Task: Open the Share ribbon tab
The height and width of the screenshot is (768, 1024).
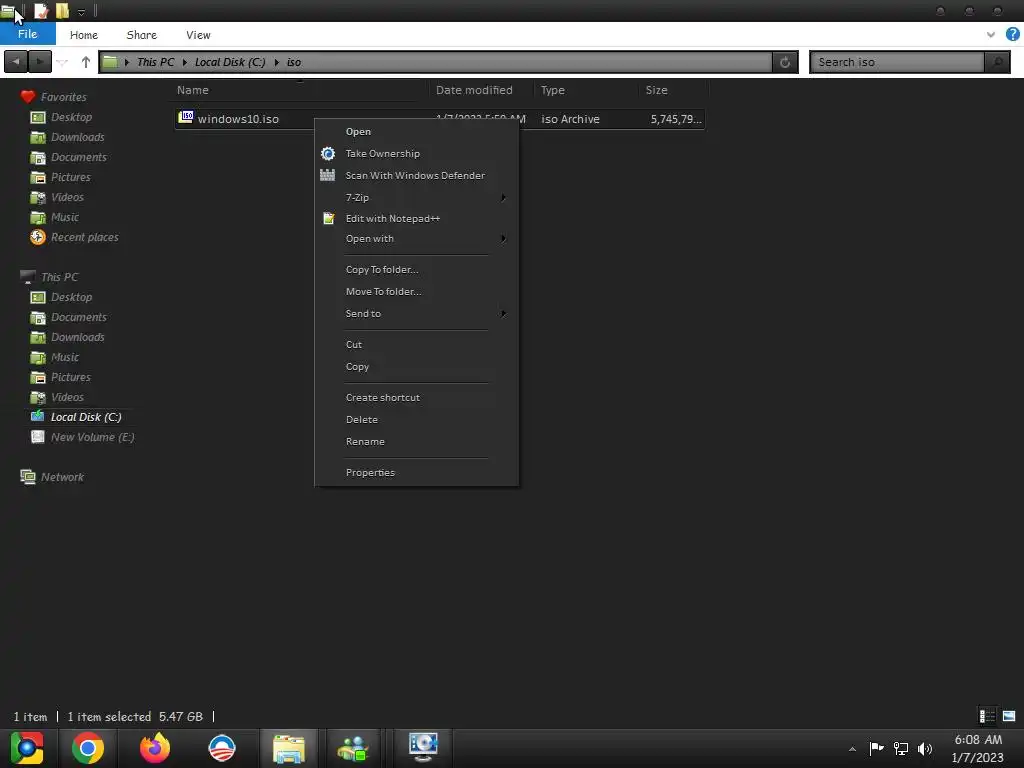Action: 142,35
